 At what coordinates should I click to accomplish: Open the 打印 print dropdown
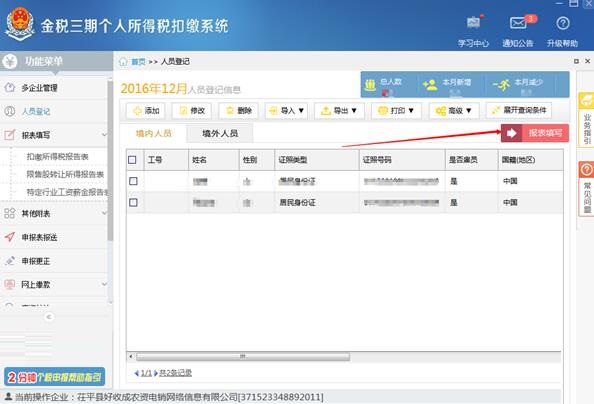tap(396, 111)
